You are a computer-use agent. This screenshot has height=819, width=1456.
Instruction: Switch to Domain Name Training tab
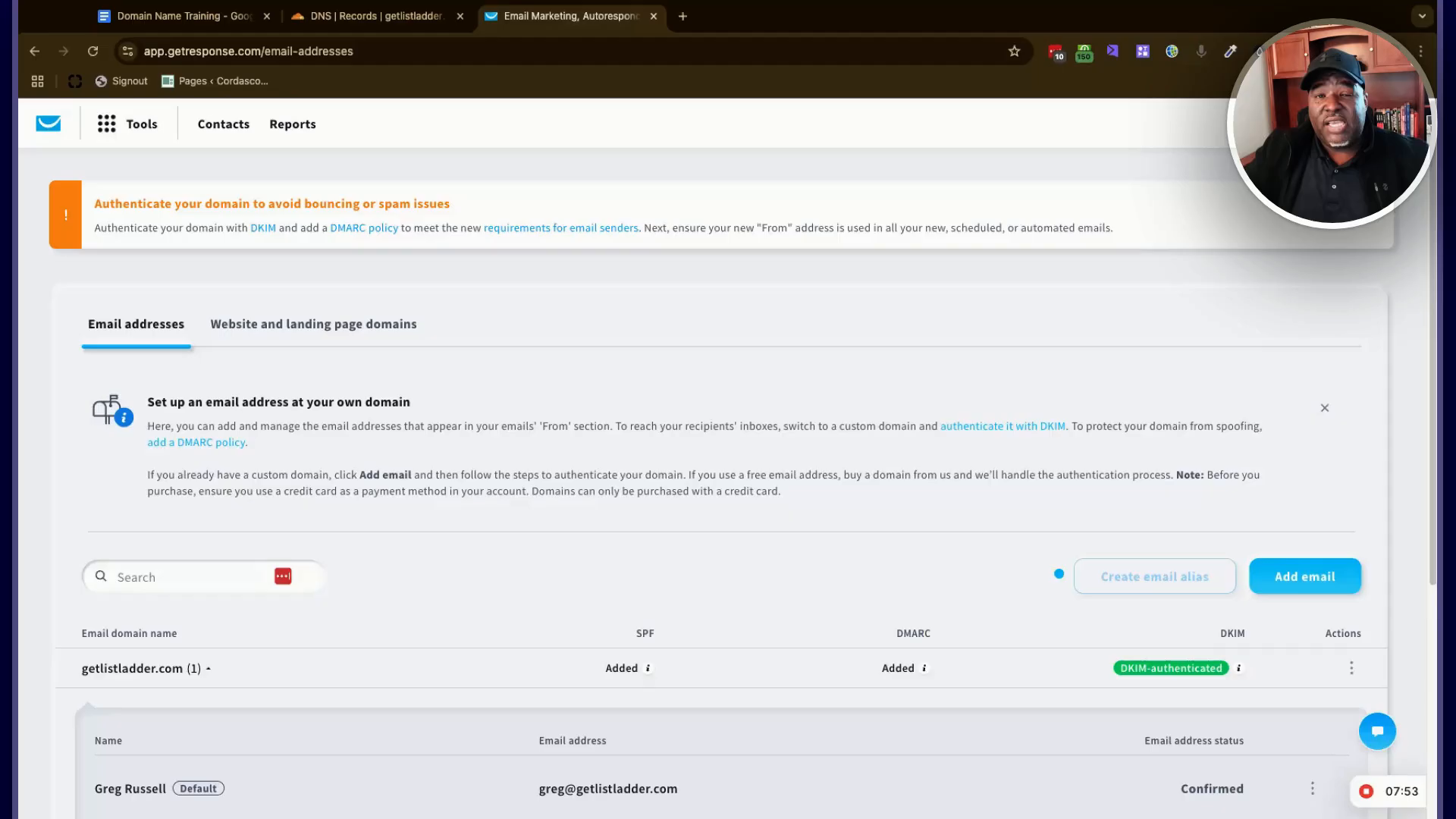click(184, 16)
